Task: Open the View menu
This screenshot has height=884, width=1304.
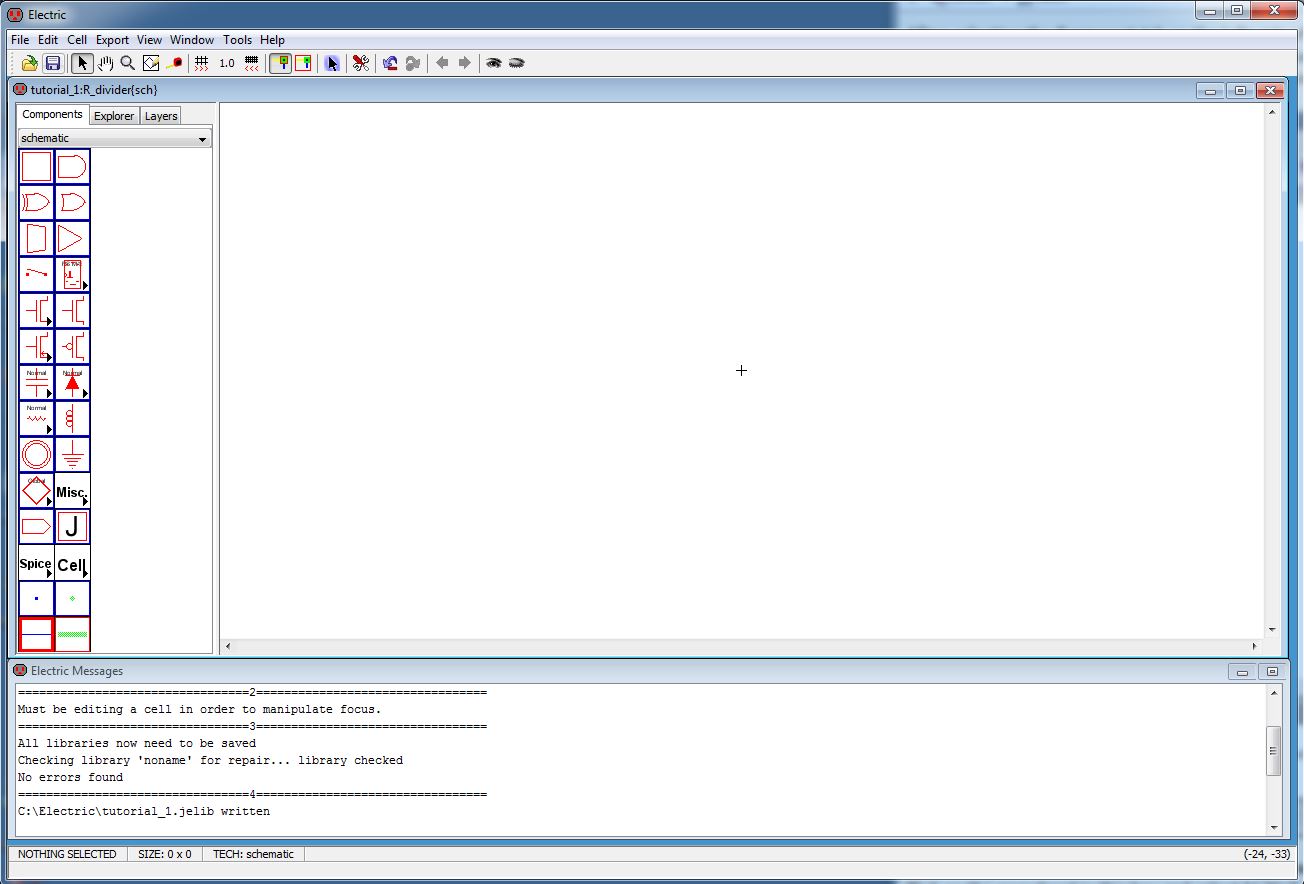Action: 149,40
